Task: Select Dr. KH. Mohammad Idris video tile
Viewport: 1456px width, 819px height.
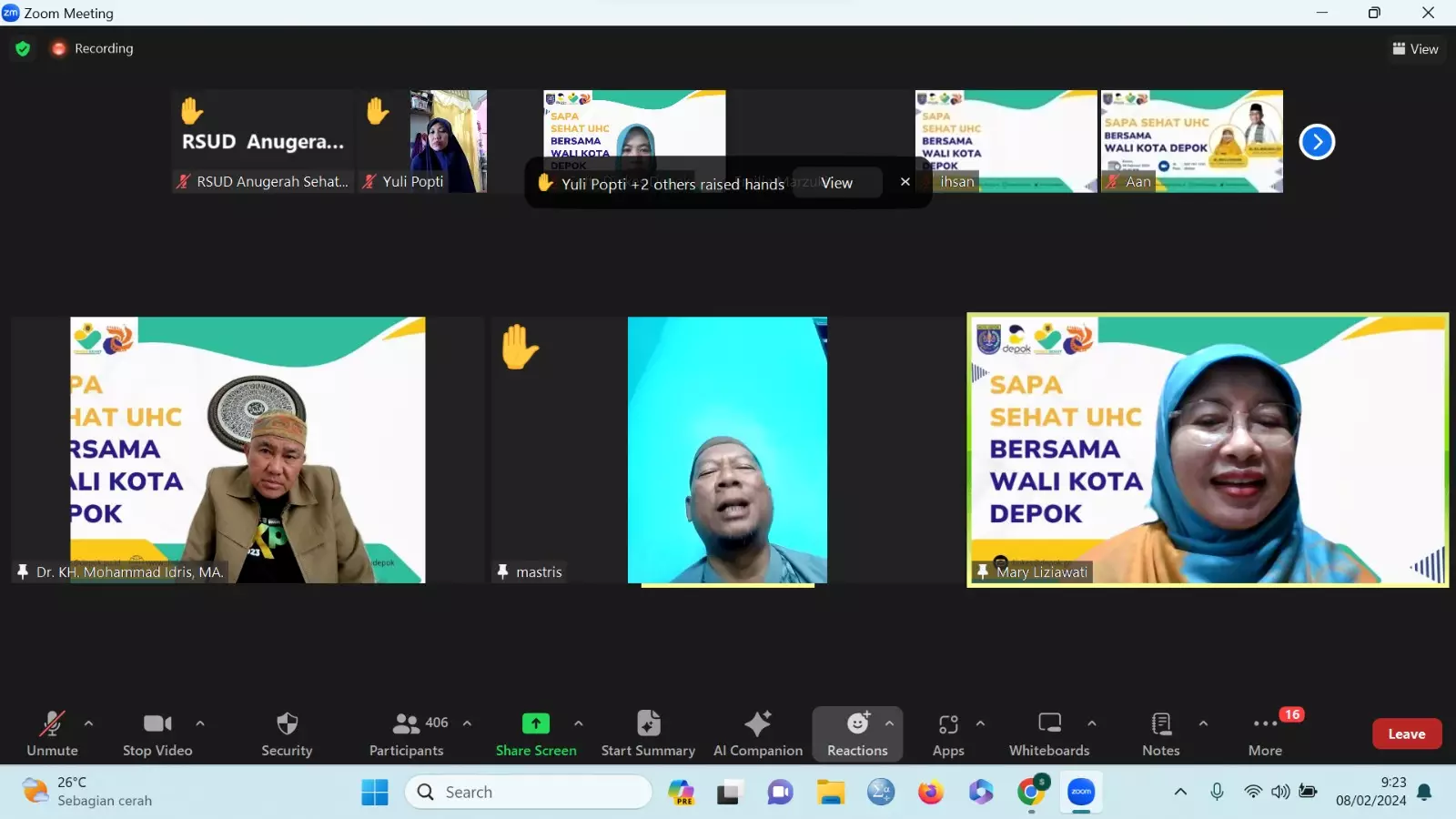Action: 248,450
